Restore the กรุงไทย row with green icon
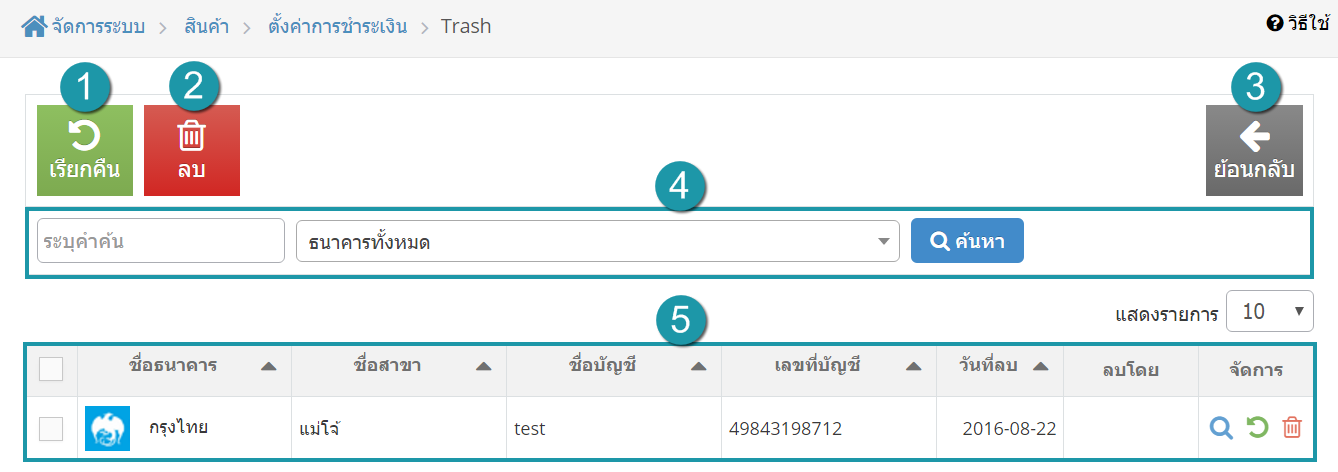The height and width of the screenshot is (472, 1338). point(1258,428)
